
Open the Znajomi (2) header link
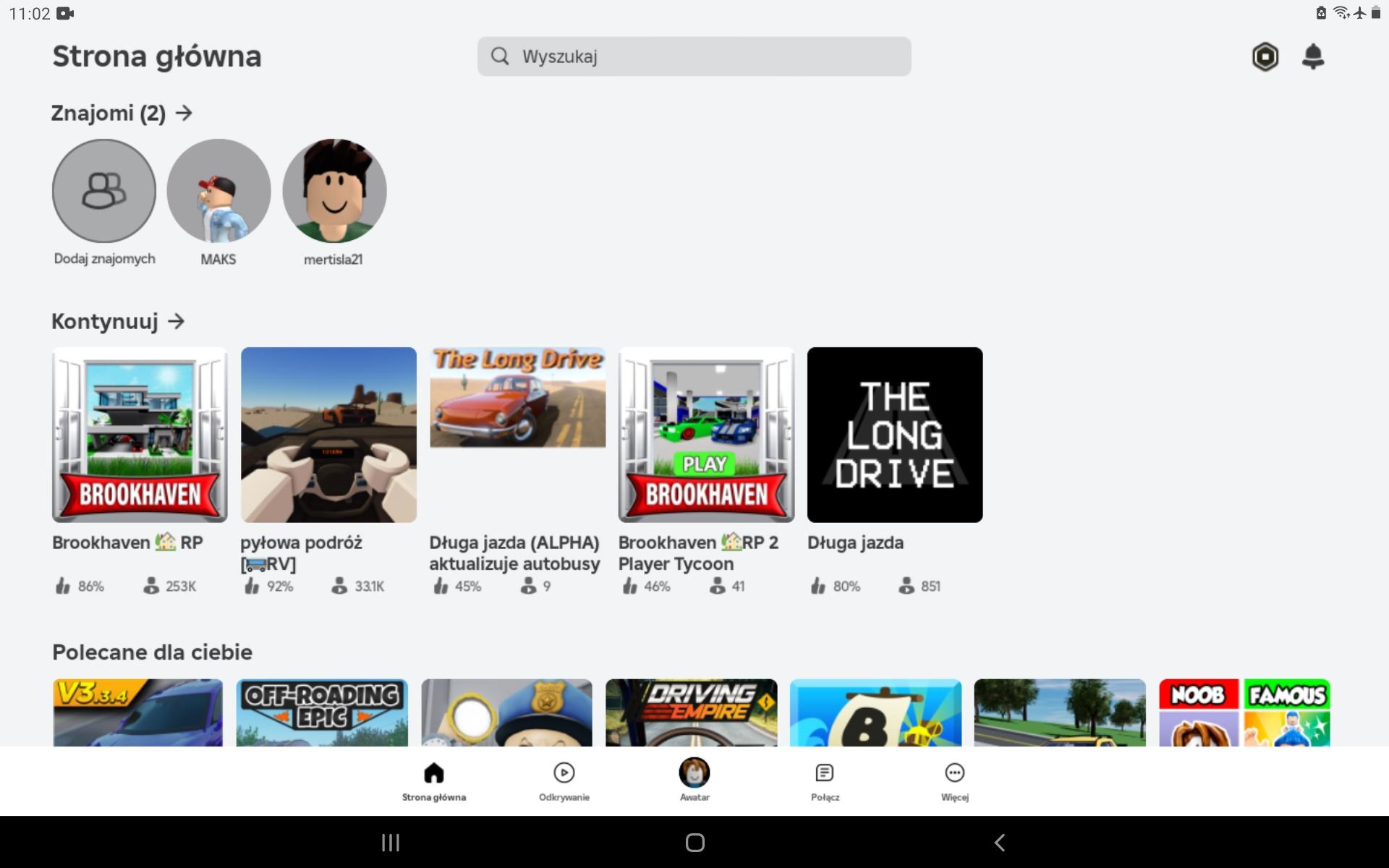click(109, 113)
